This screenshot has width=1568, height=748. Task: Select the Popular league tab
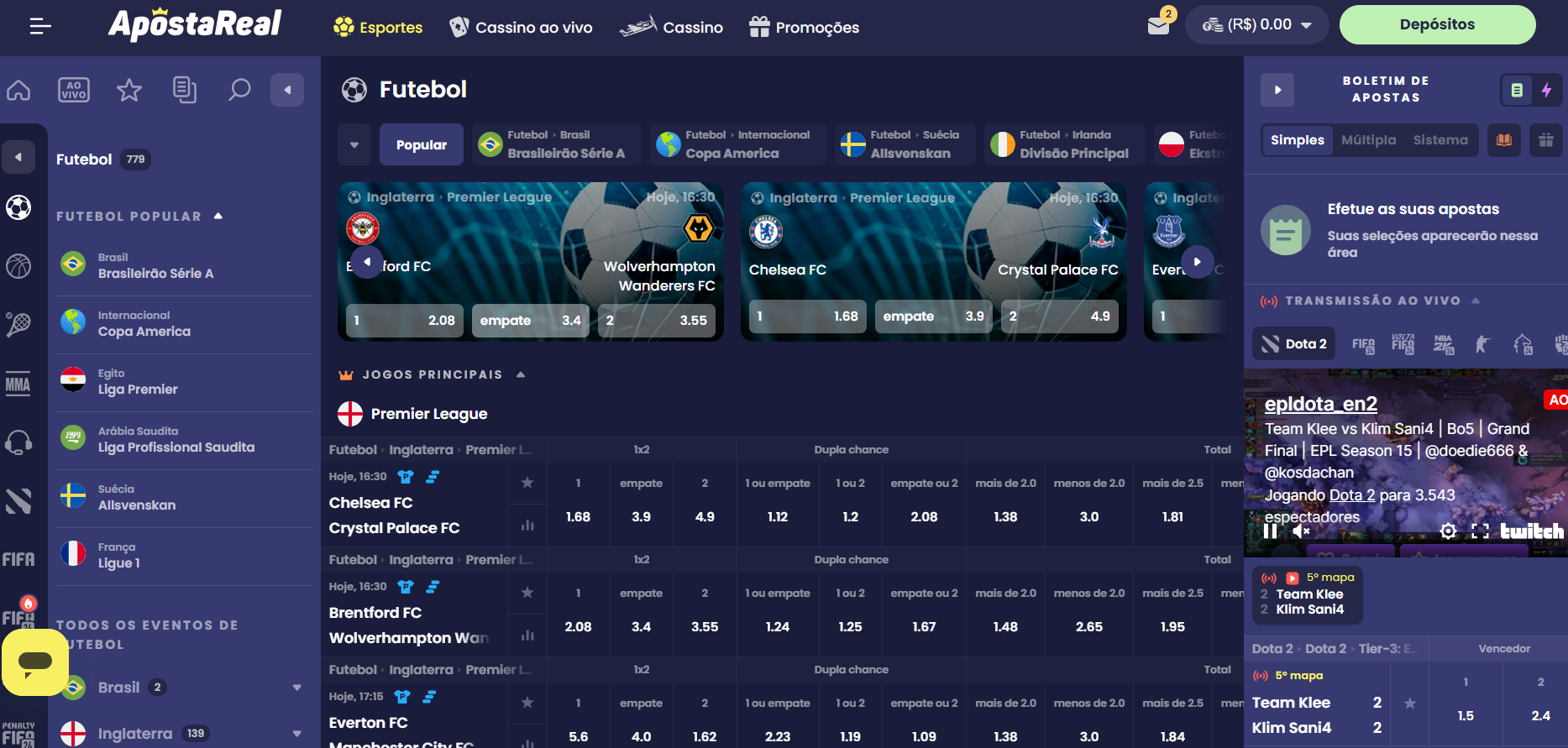click(x=422, y=145)
